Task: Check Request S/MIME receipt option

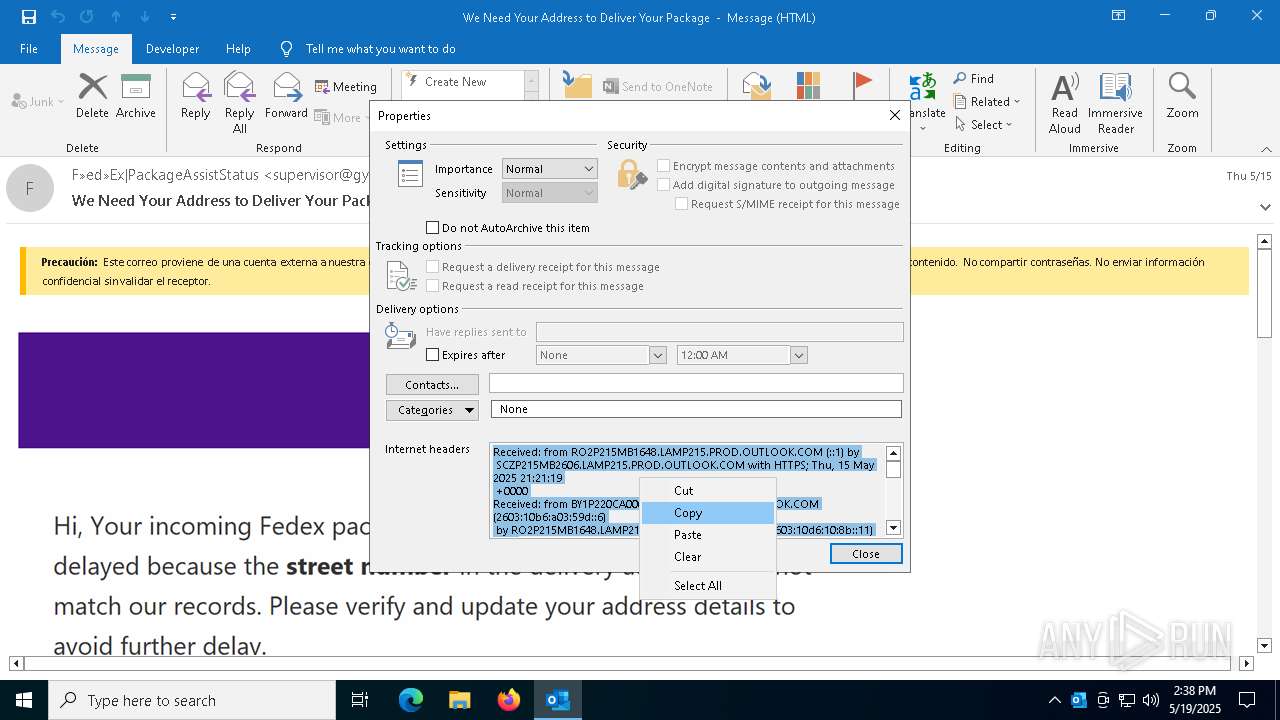Action: pyautogui.click(x=681, y=204)
